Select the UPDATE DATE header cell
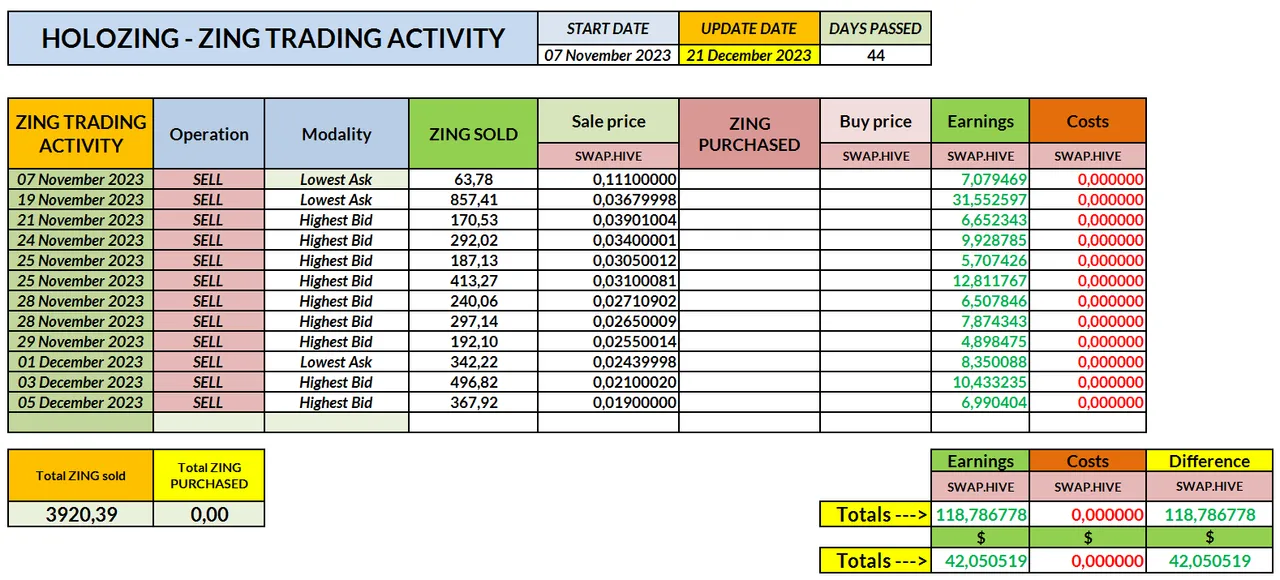This screenshot has width=1280, height=580. pyautogui.click(x=749, y=28)
